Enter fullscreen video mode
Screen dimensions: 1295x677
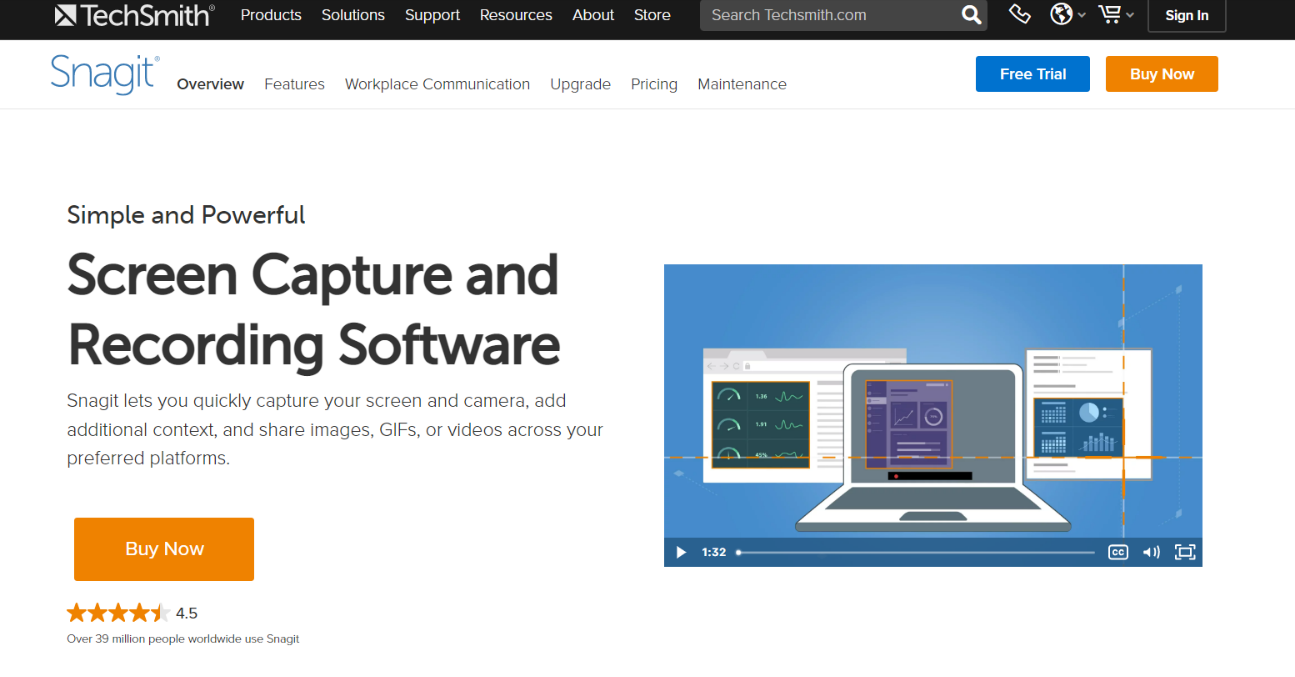pos(1185,552)
